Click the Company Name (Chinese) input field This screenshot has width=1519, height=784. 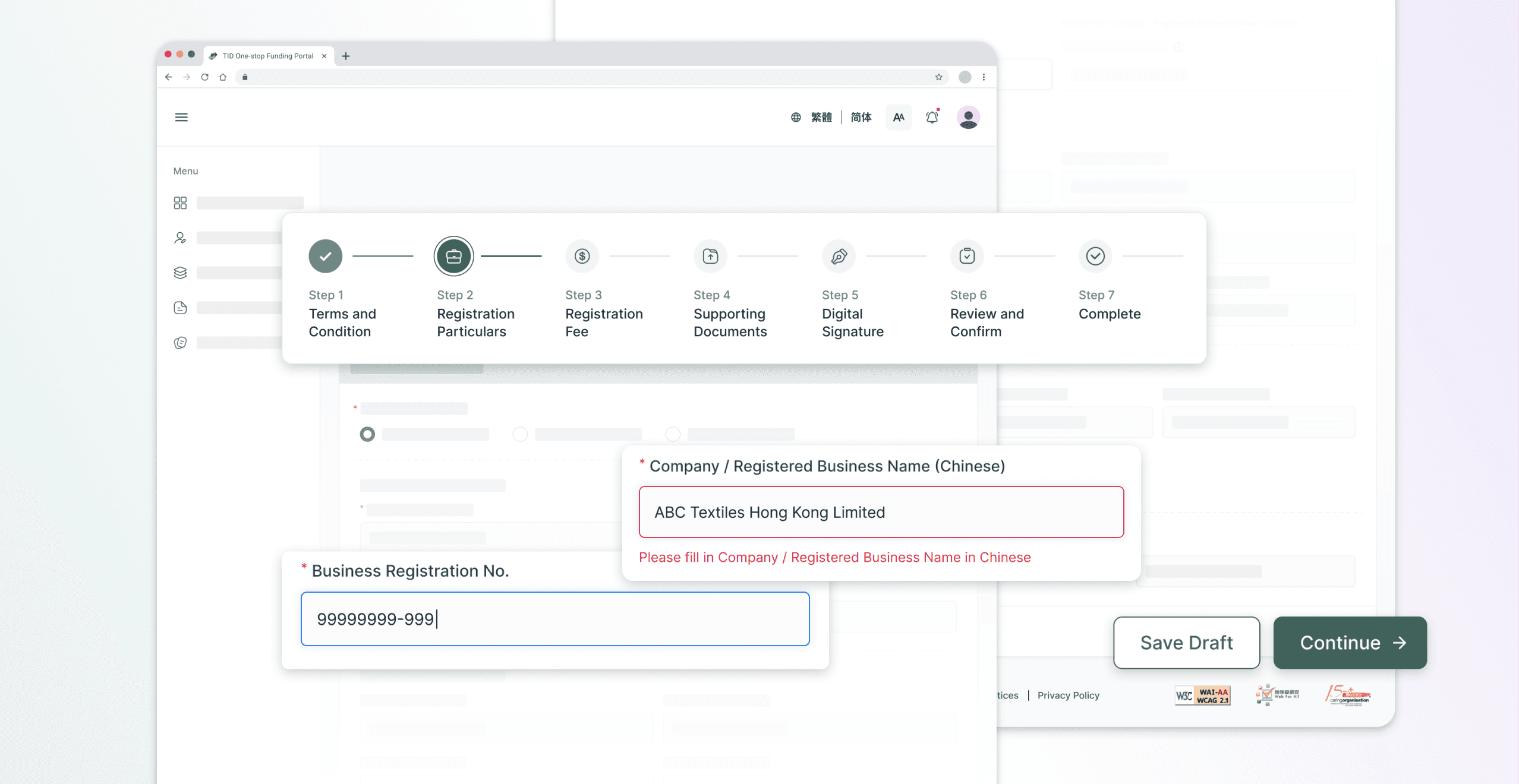point(881,511)
